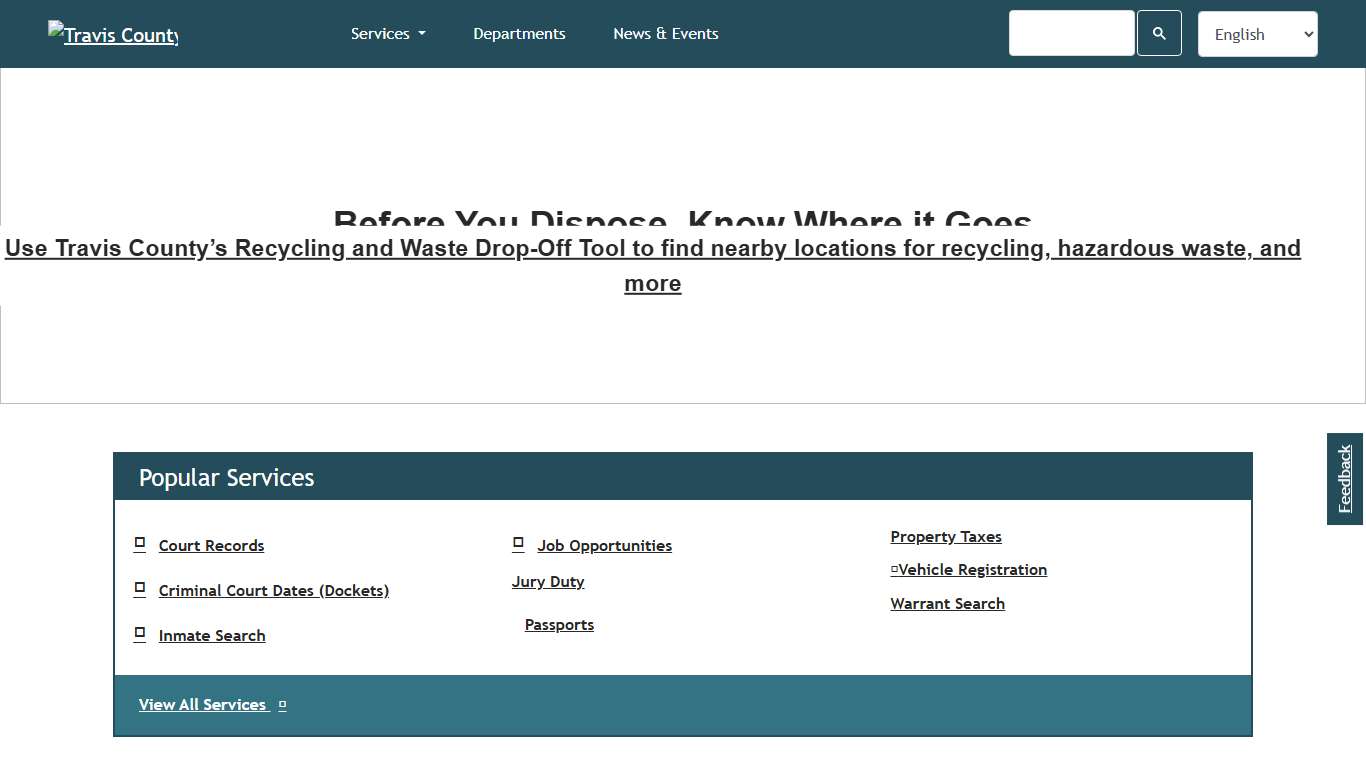Expand the Services dropdown menu
This screenshot has height=768, width=1366.
pos(388,33)
